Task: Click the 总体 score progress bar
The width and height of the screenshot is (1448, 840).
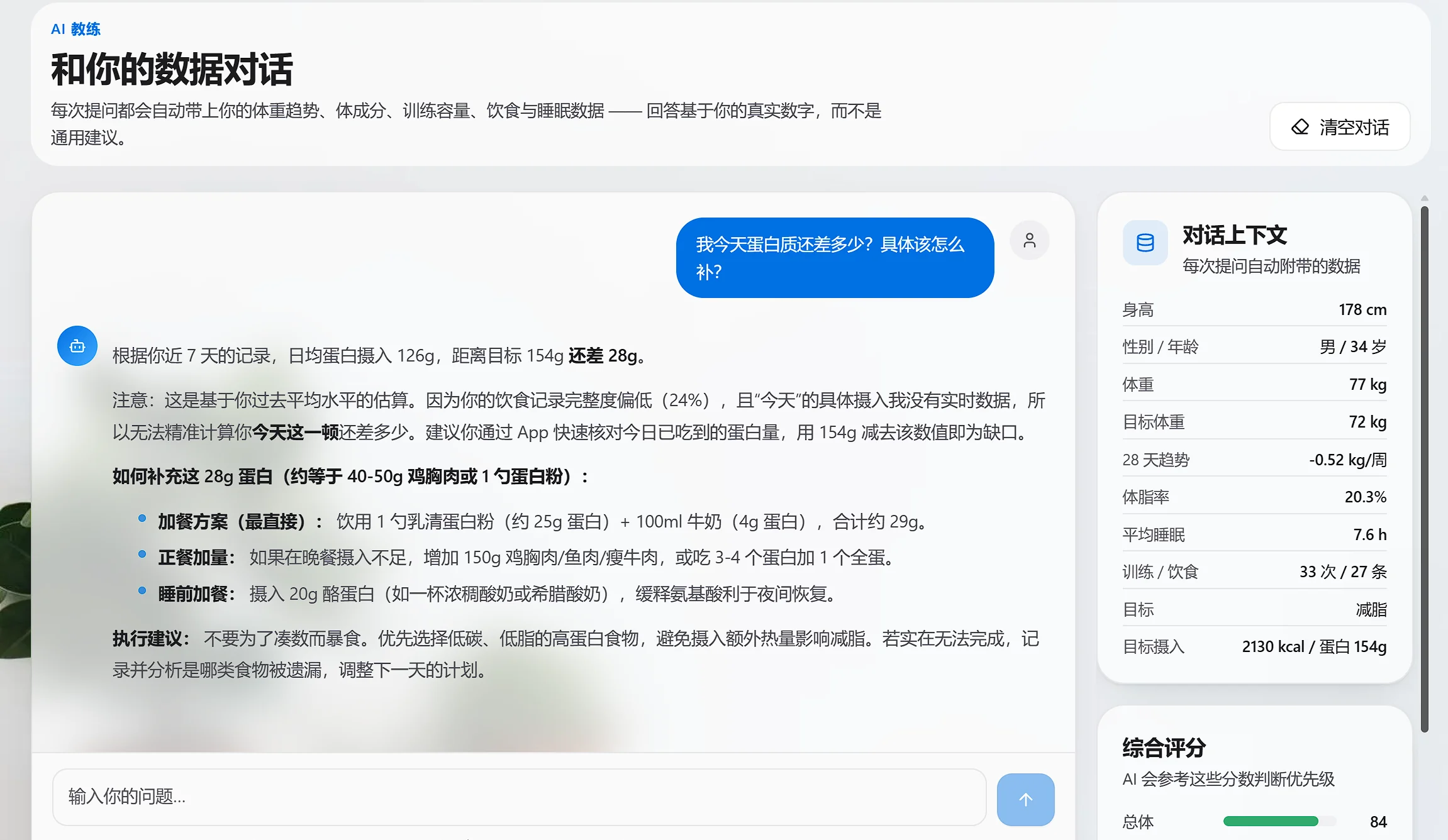Action: tap(1279, 821)
